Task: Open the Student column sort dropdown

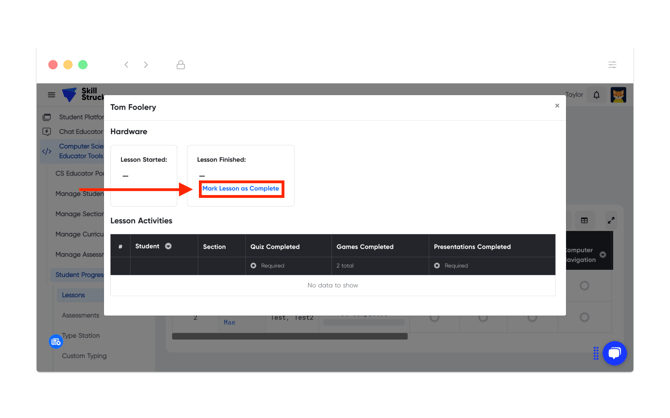Action: click(168, 246)
